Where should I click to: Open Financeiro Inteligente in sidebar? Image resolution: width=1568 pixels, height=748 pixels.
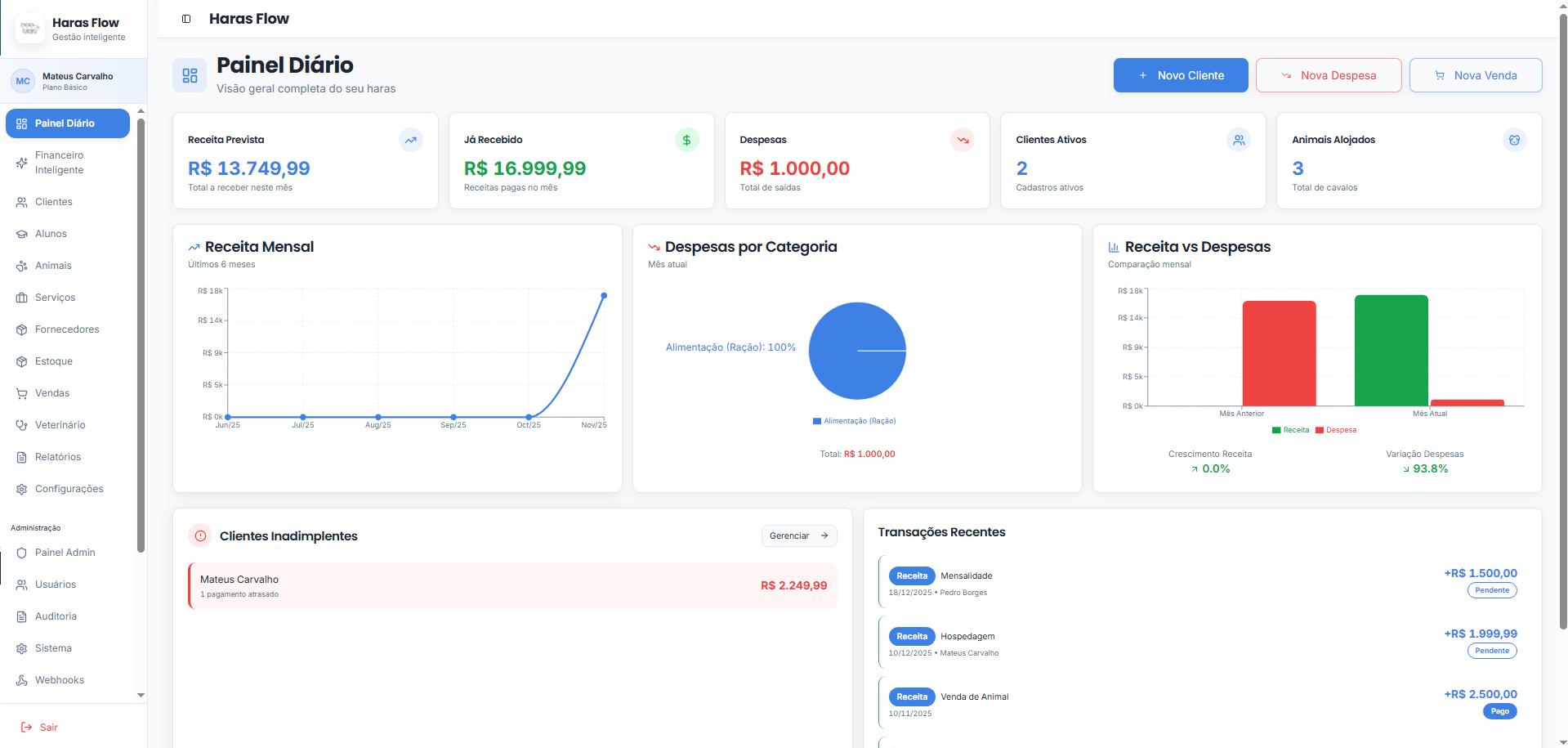[59, 163]
